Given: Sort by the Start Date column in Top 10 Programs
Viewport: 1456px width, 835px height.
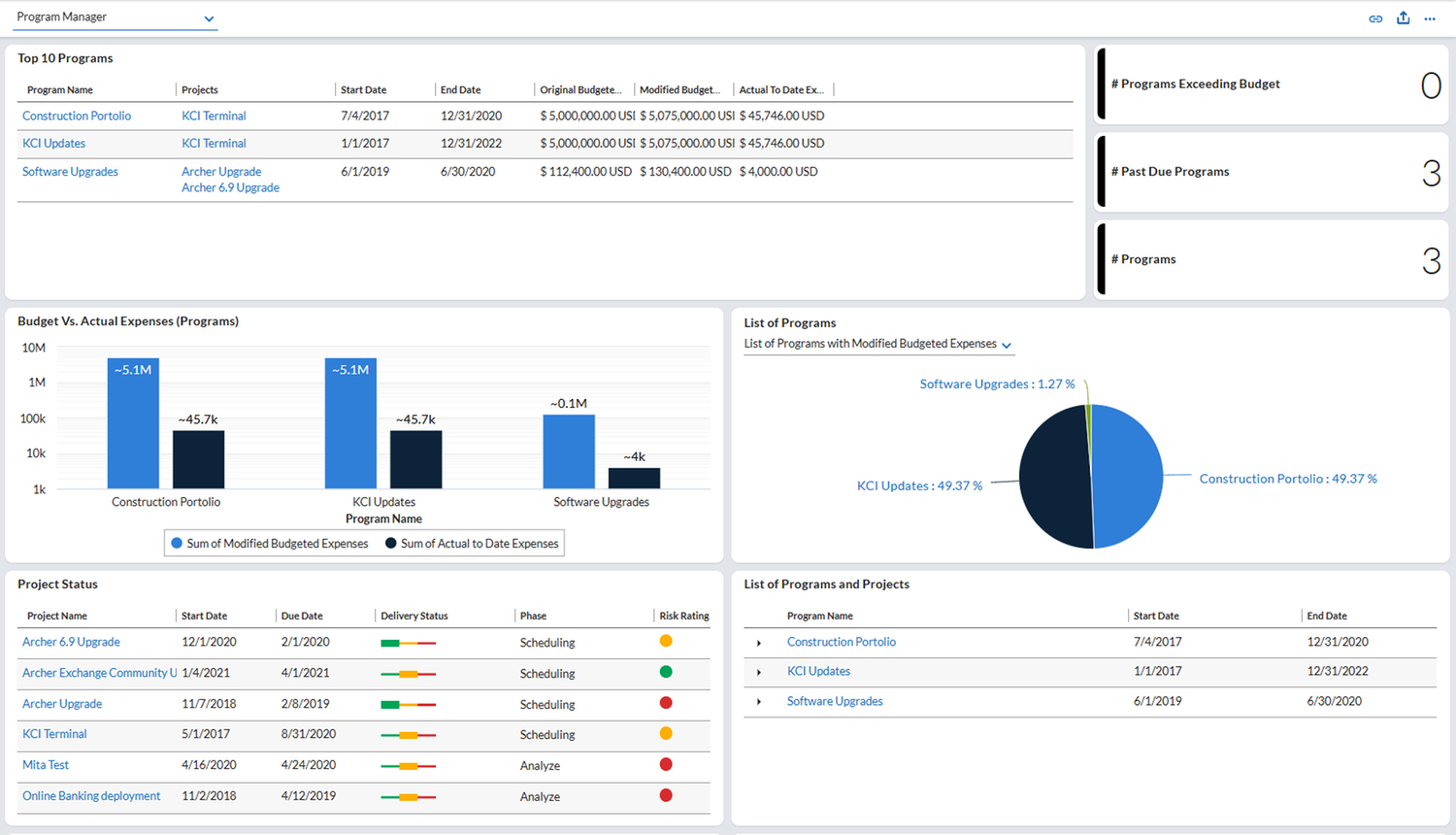Looking at the screenshot, I should pyautogui.click(x=364, y=90).
